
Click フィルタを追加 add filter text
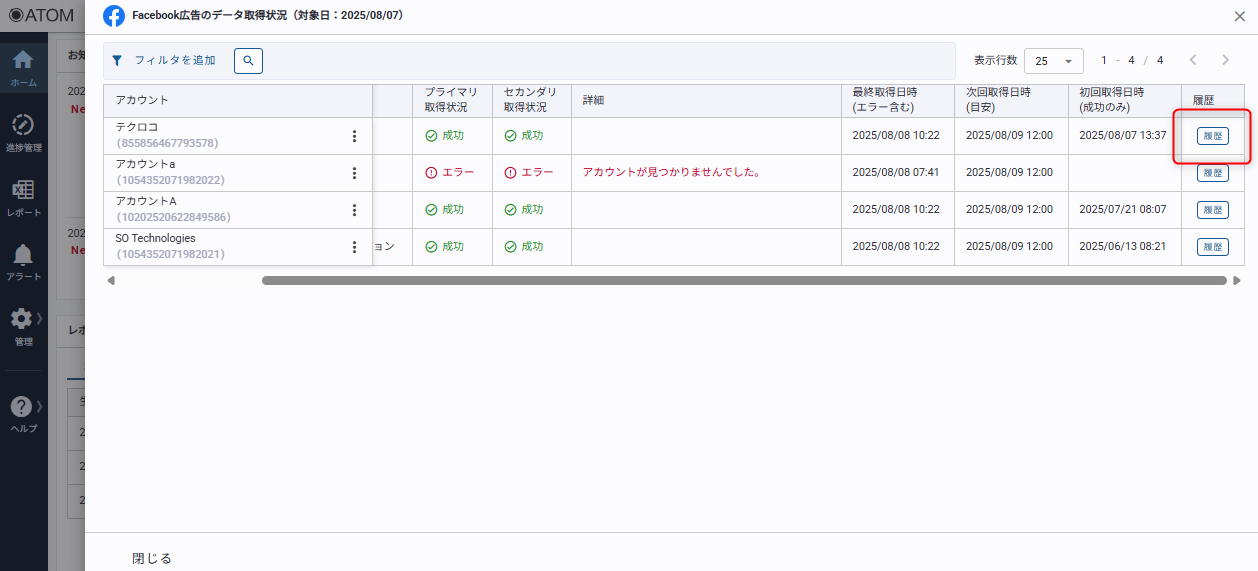175,61
